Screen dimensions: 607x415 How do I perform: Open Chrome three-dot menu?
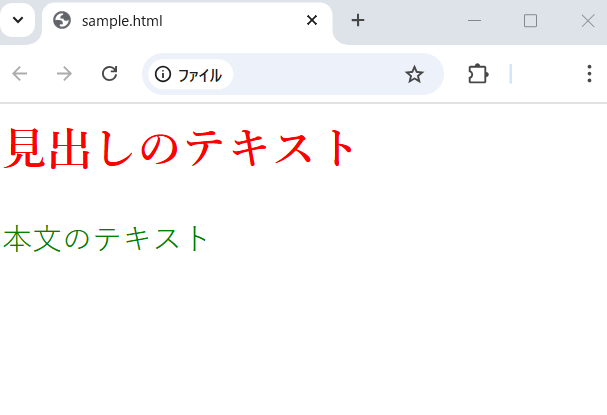[589, 74]
